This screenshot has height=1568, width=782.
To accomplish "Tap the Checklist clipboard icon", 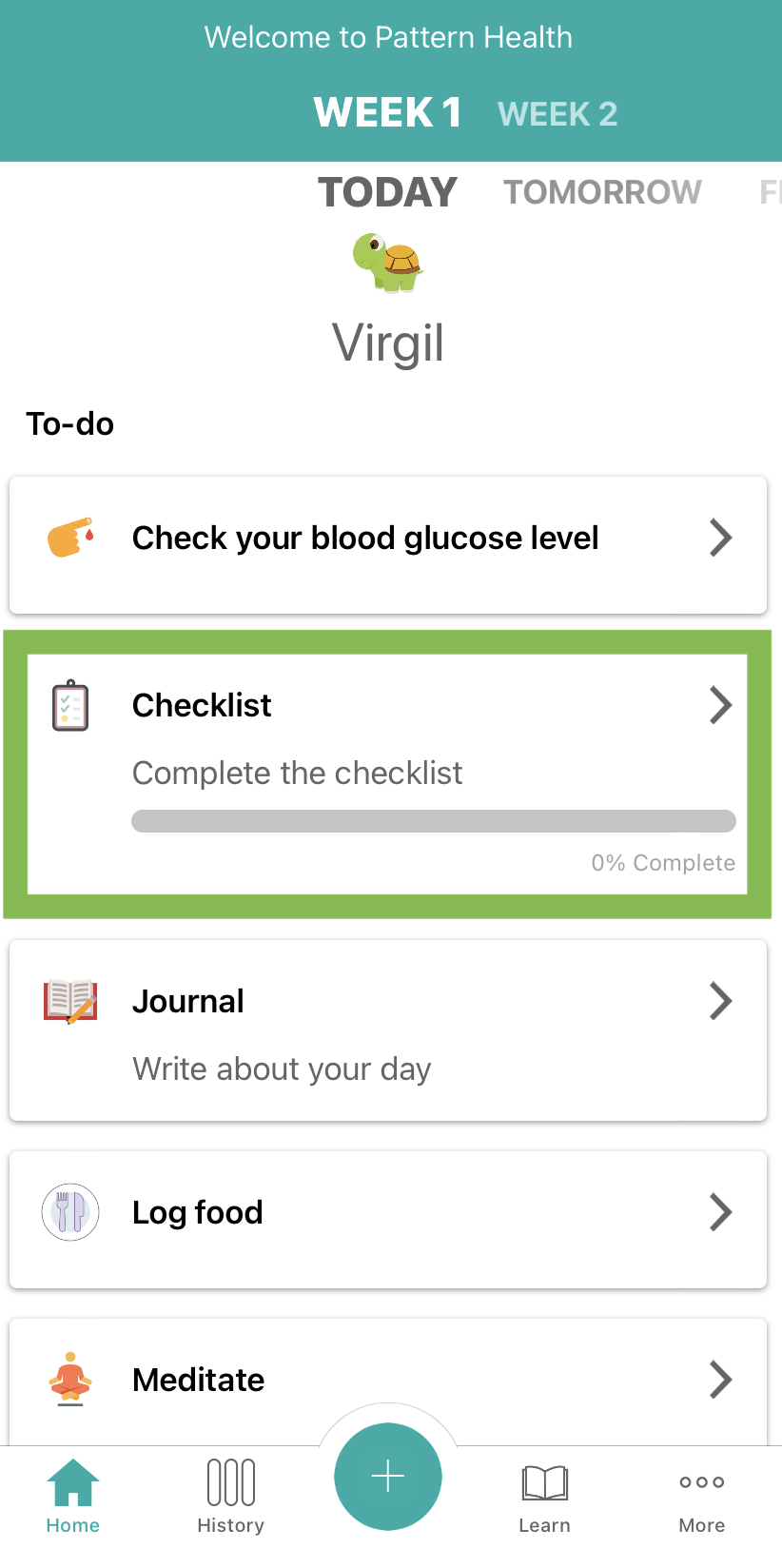I will pos(70,706).
